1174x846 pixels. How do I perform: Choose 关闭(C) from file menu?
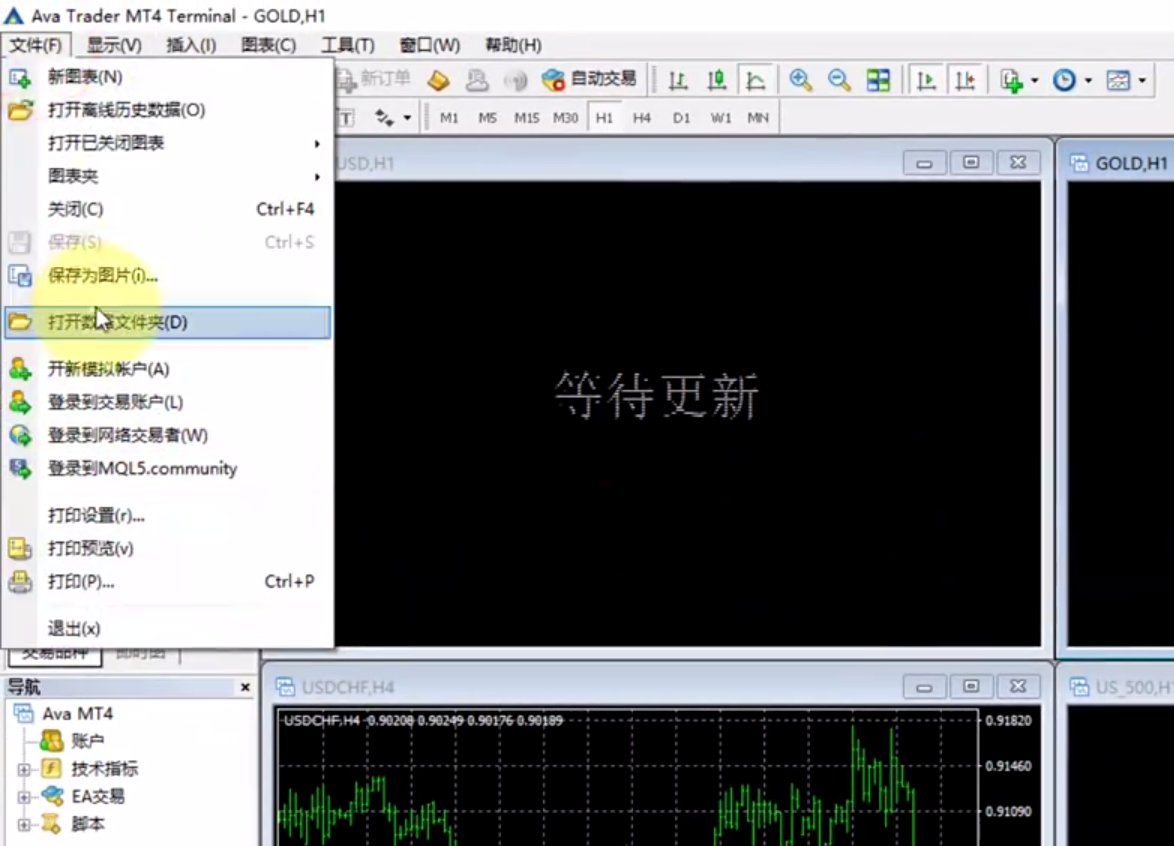(167, 209)
